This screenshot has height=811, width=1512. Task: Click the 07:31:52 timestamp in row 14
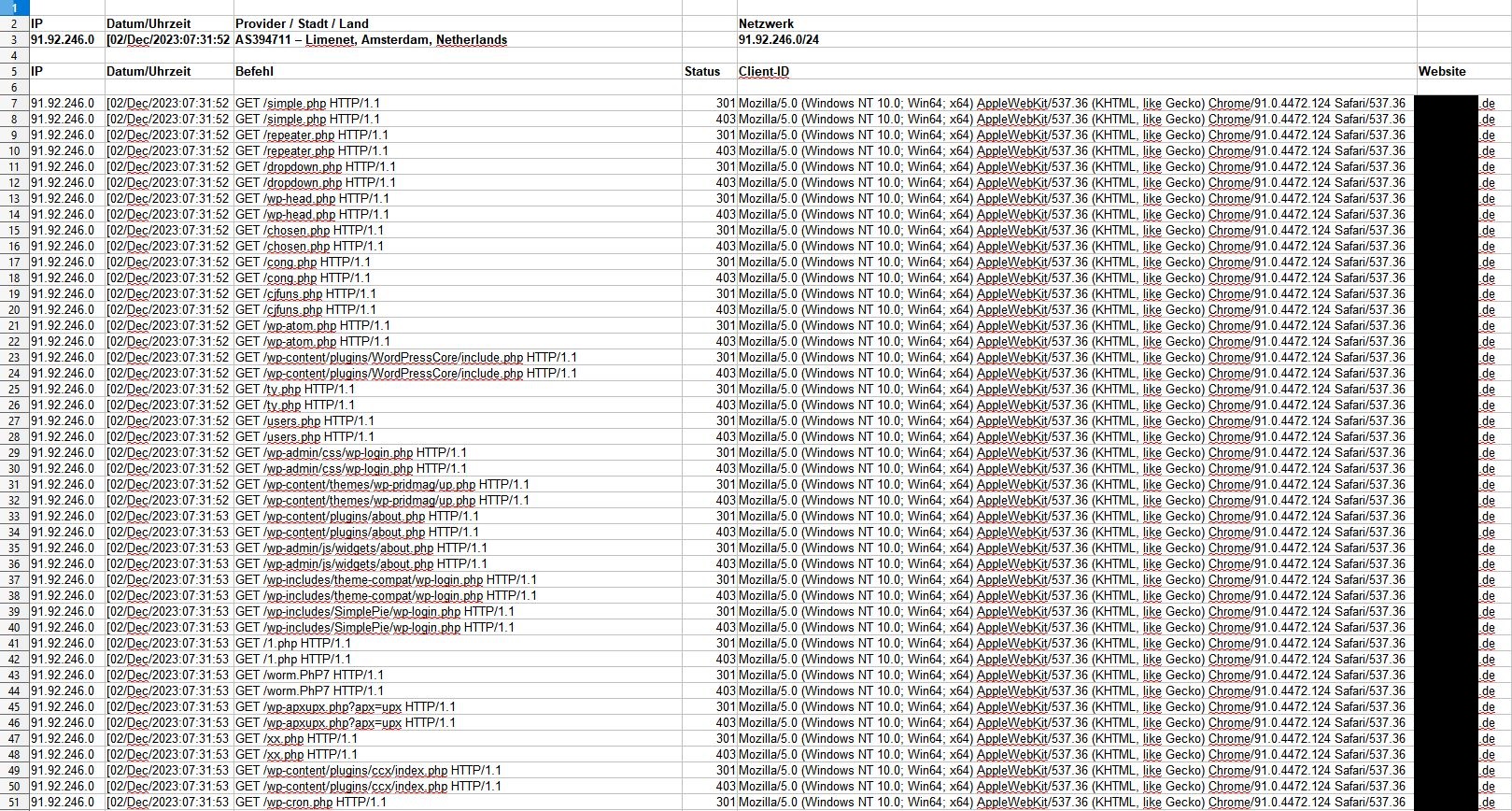tap(168, 214)
